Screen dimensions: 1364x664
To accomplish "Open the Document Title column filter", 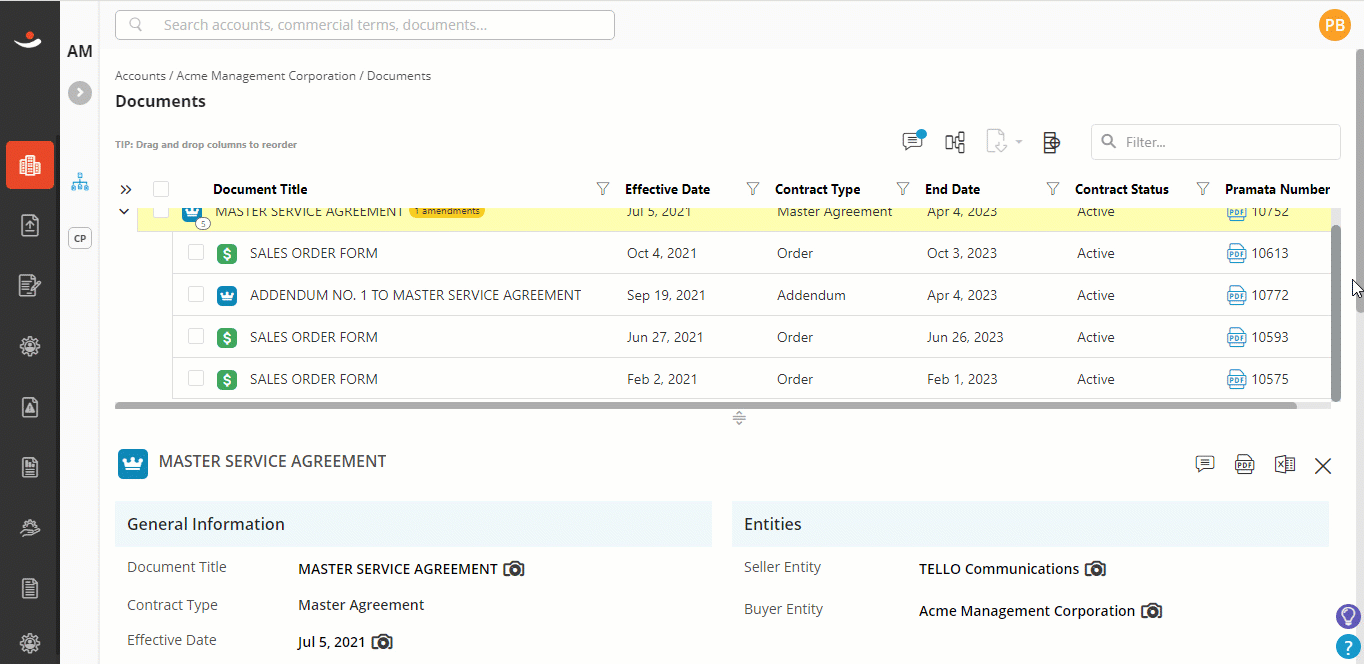I will click(603, 189).
